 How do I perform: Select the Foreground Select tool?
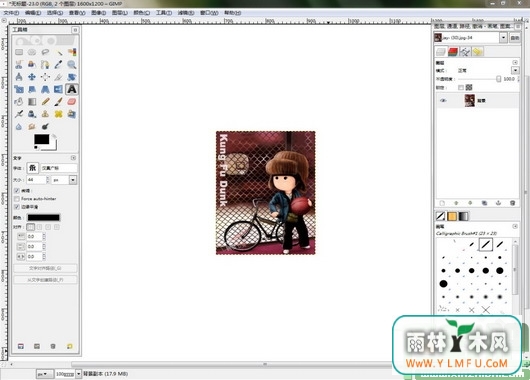pos(32,64)
